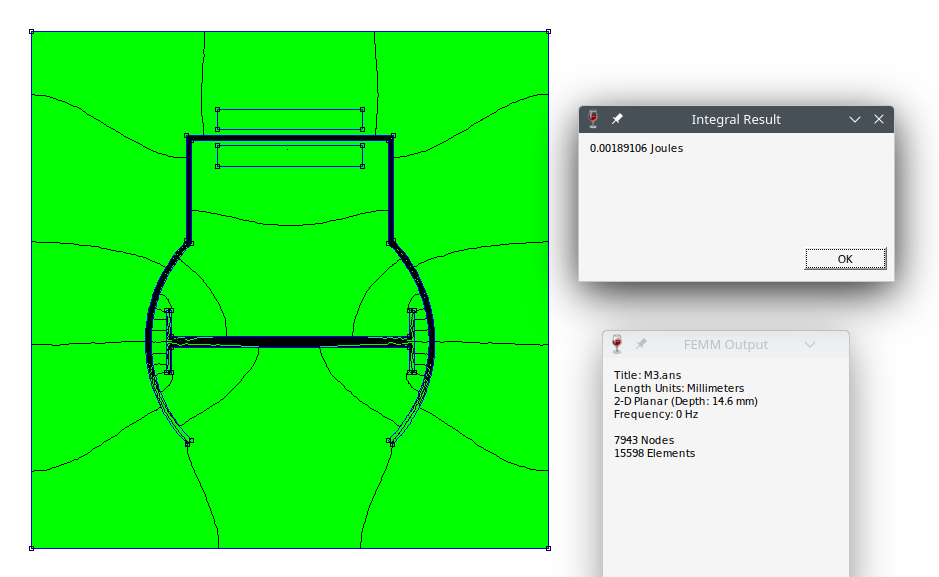This screenshot has width=939, height=577.
Task: Confirm the Integral Result with OK
Action: click(845, 259)
